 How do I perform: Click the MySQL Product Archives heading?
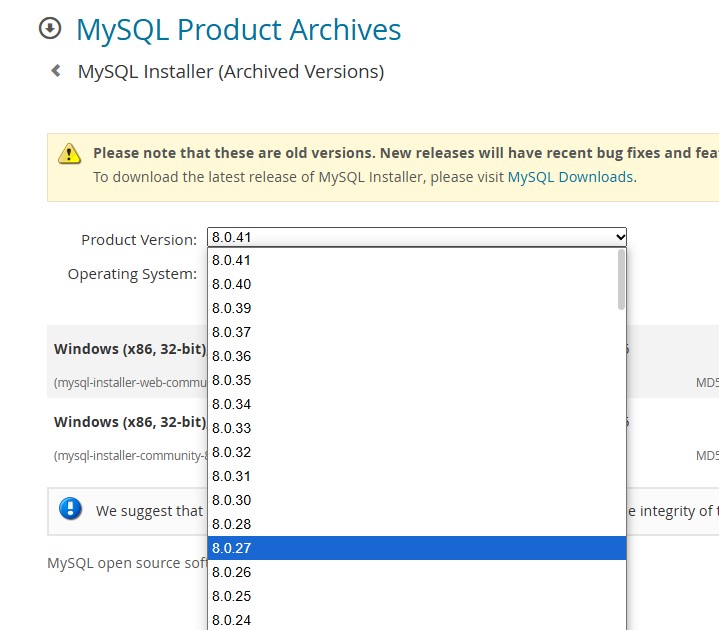pyautogui.click(x=238, y=29)
